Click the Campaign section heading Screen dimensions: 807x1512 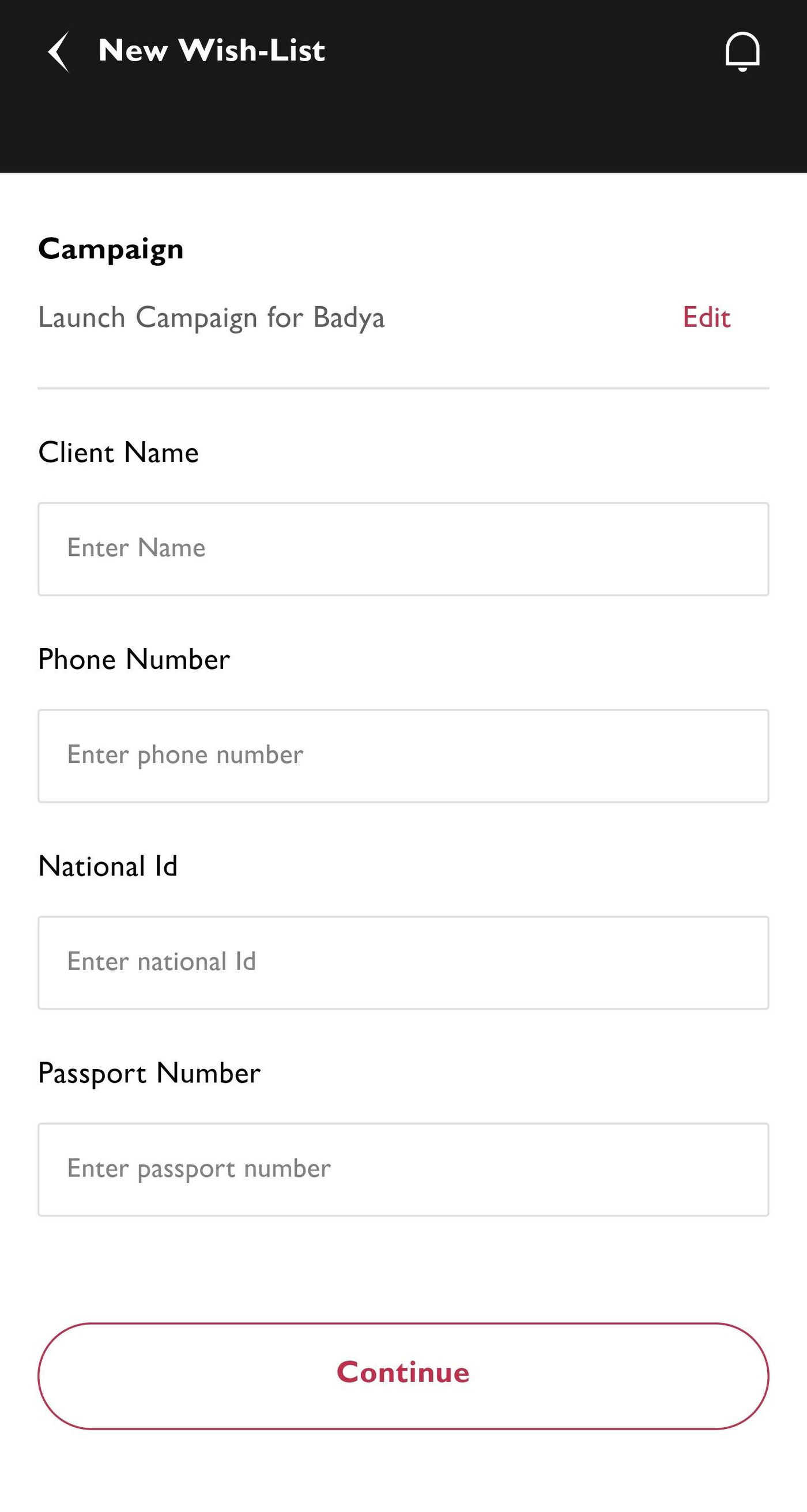click(111, 250)
